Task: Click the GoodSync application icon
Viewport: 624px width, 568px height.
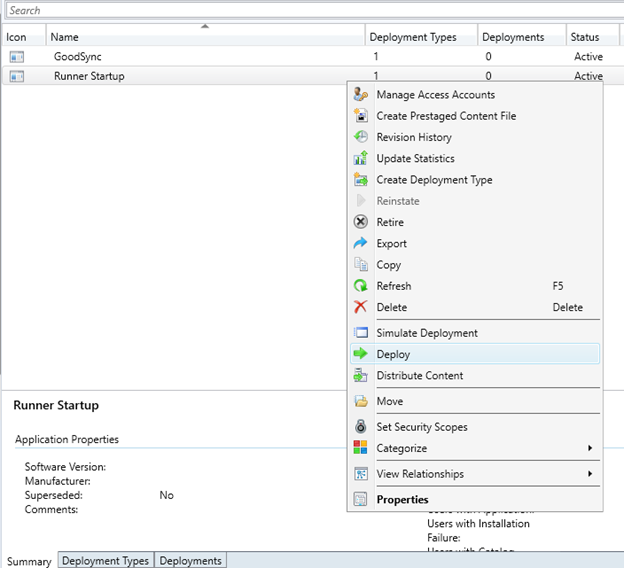Action: click(x=16, y=57)
